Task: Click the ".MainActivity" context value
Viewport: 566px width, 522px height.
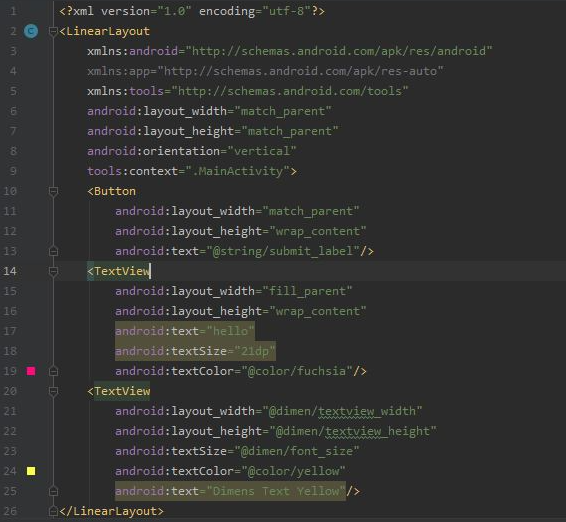Action: tap(238, 171)
